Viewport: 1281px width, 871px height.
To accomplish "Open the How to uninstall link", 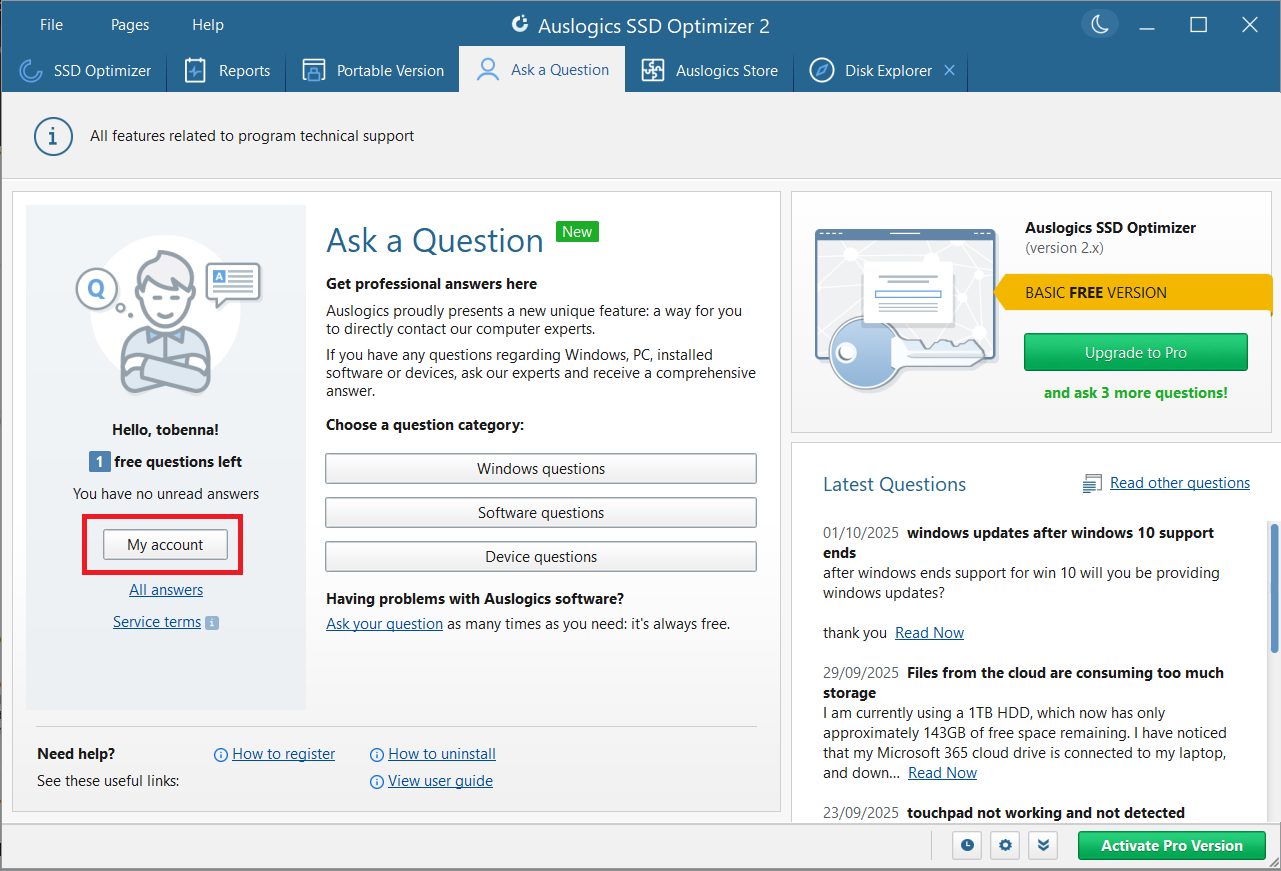I will point(442,754).
